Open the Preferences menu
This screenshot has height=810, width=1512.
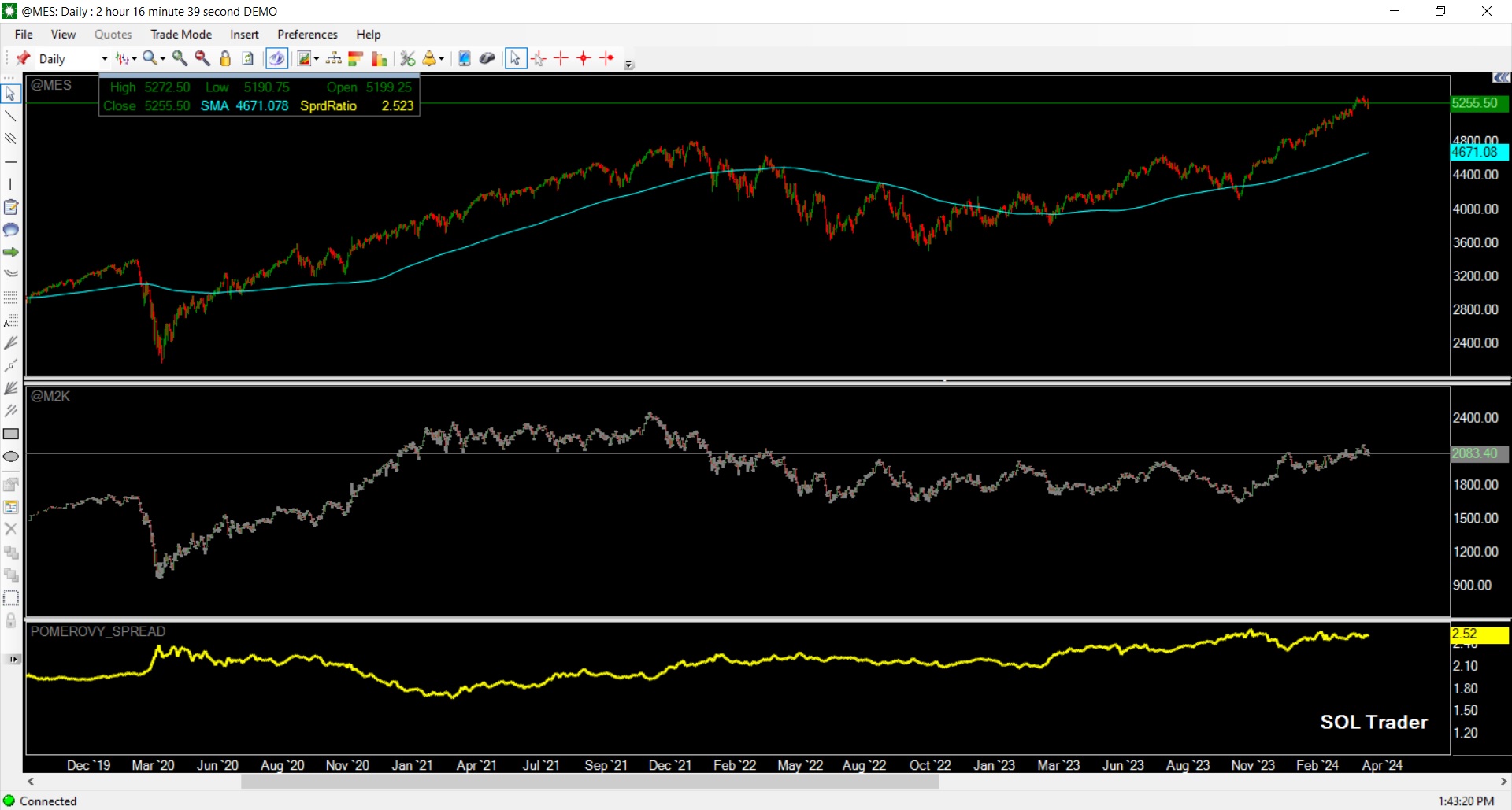tap(307, 35)
